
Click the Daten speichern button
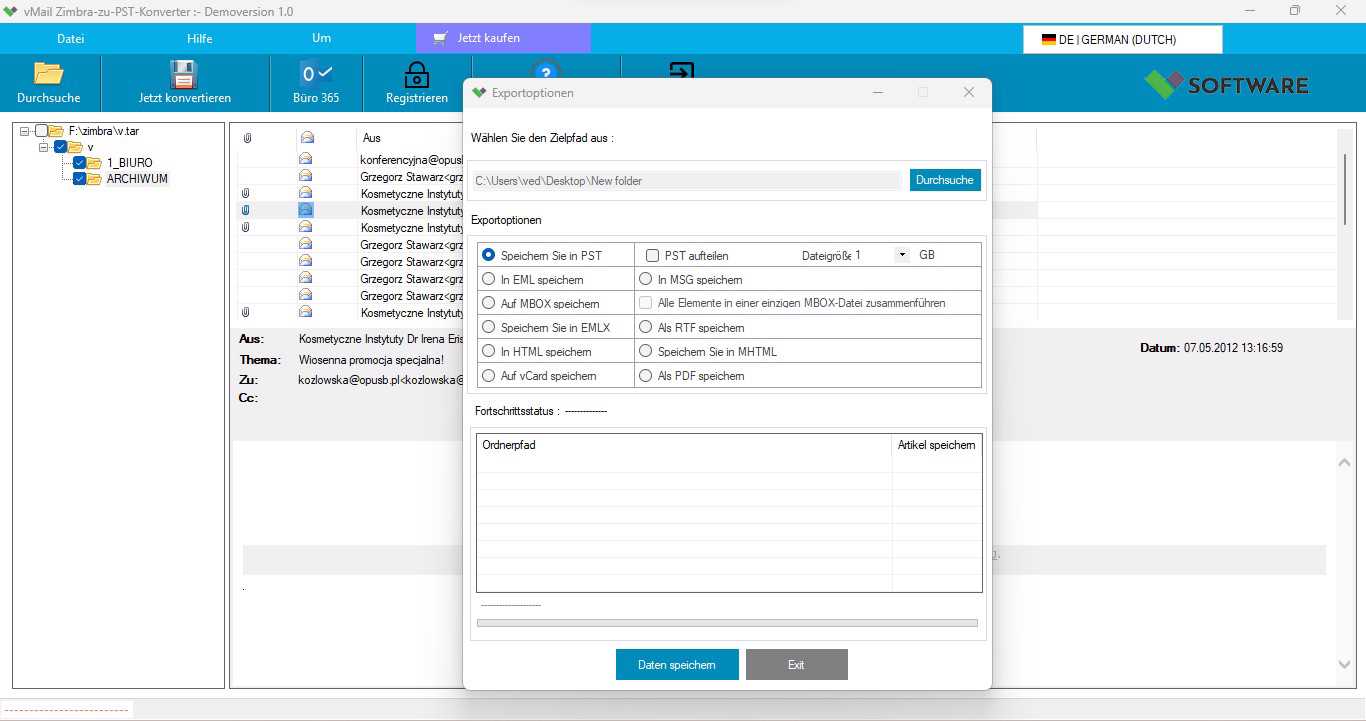tap(677, 665)
